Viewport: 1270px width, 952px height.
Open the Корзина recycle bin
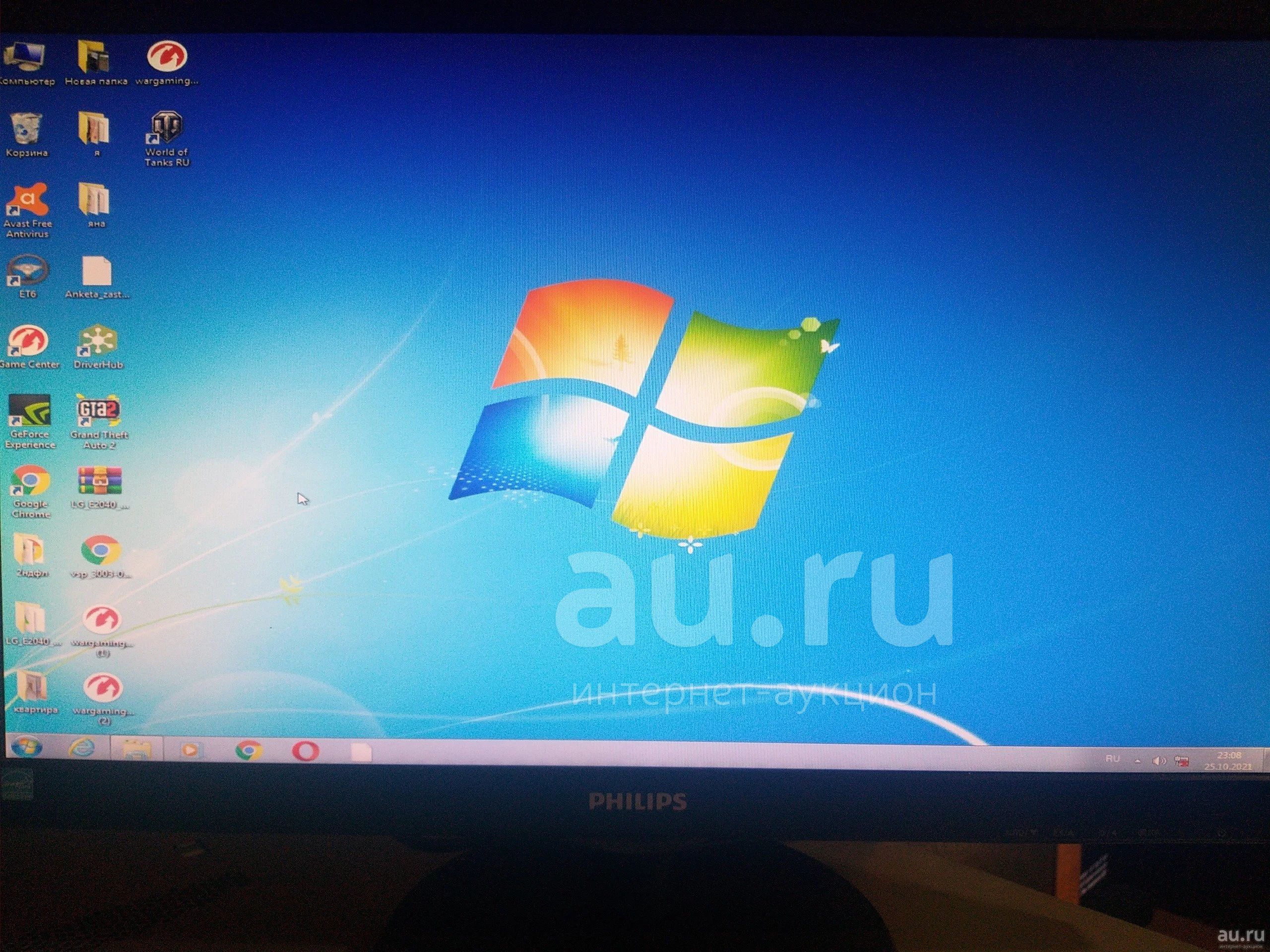(26, 135)
